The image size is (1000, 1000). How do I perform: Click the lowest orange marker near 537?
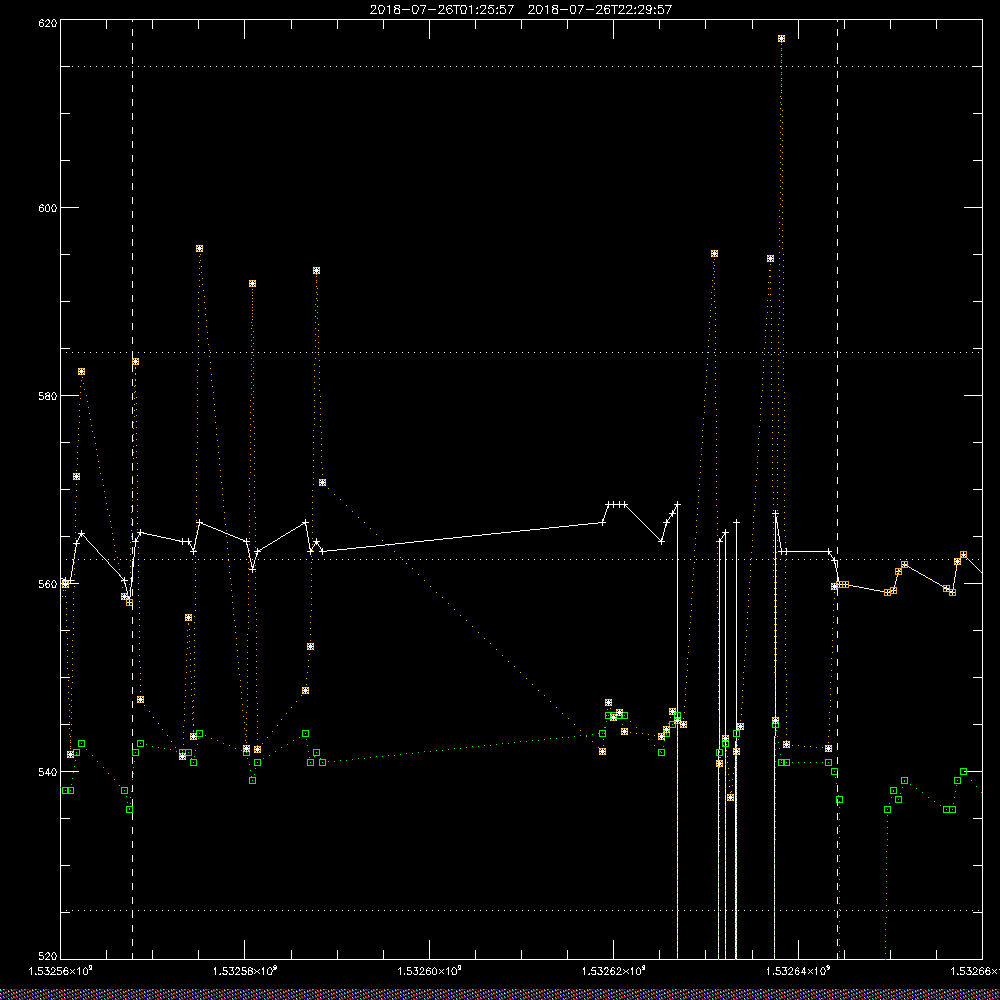click(730, 797)
